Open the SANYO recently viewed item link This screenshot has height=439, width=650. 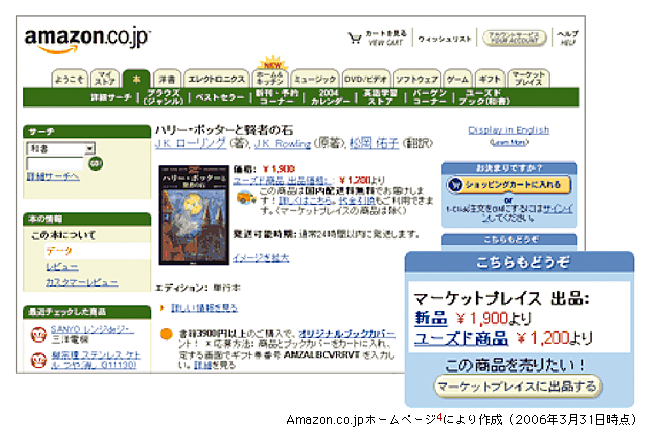pos(92,330)
